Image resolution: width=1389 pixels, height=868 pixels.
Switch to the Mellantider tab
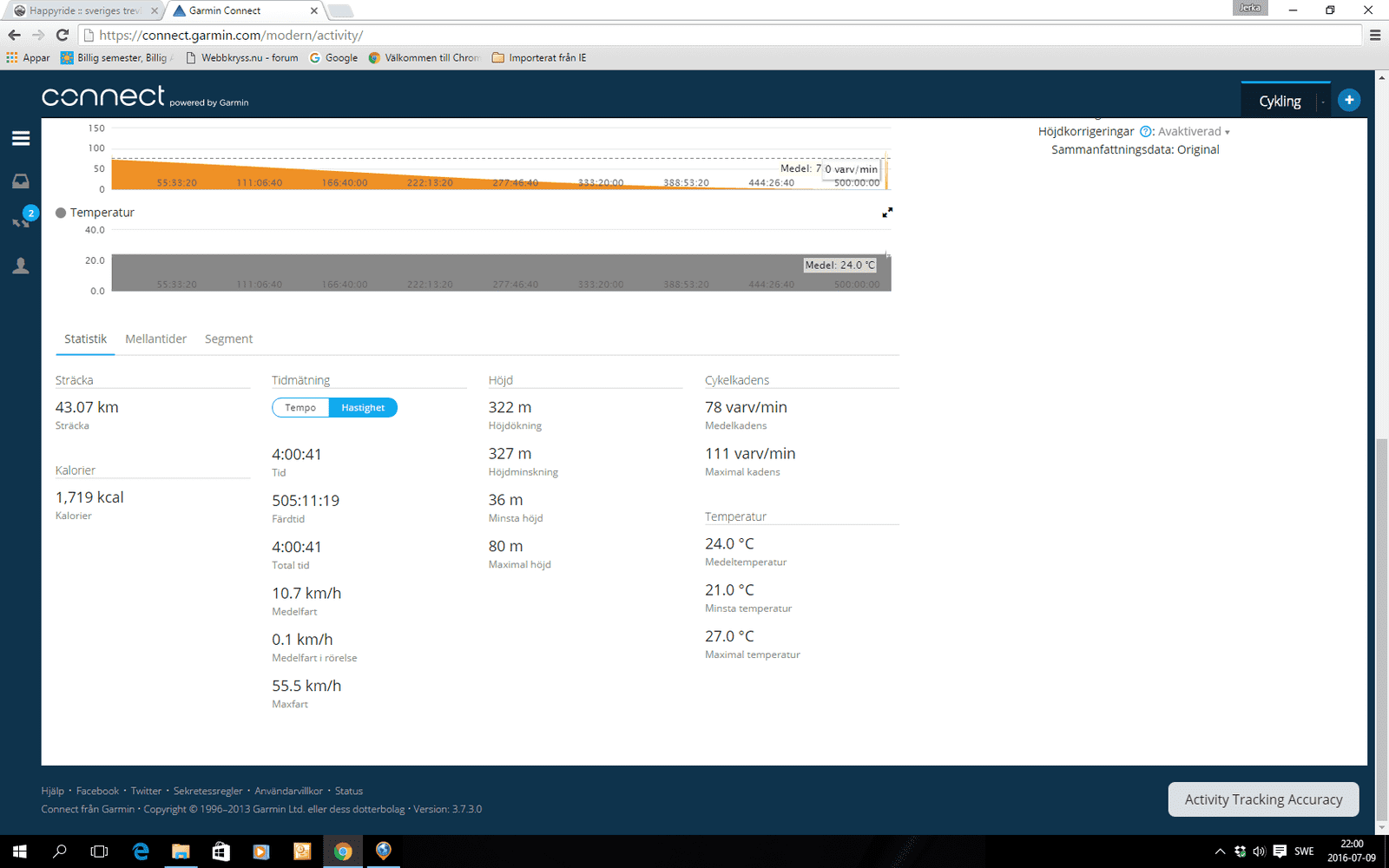click(155, 339)
